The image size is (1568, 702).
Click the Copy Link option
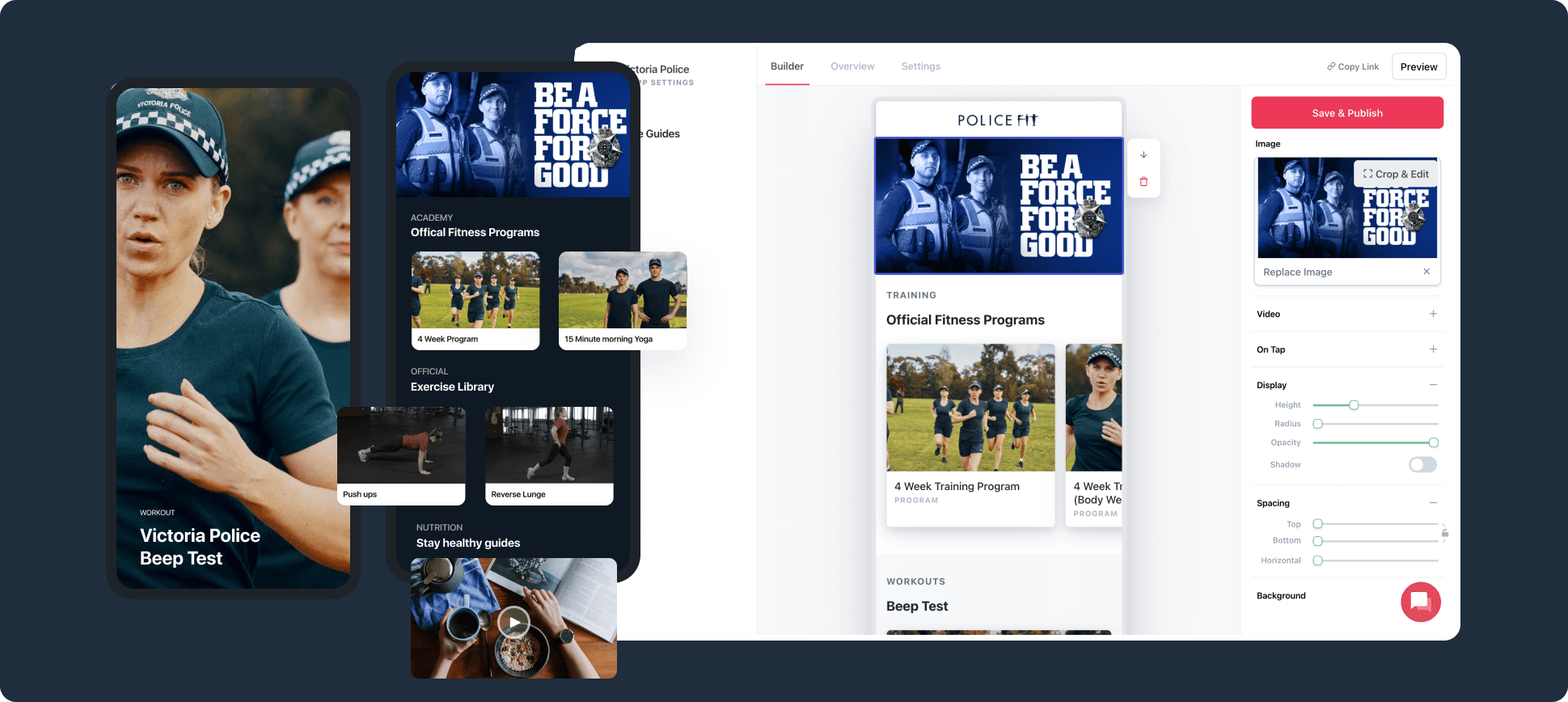pyautogui.click(x=1352, y=66)
